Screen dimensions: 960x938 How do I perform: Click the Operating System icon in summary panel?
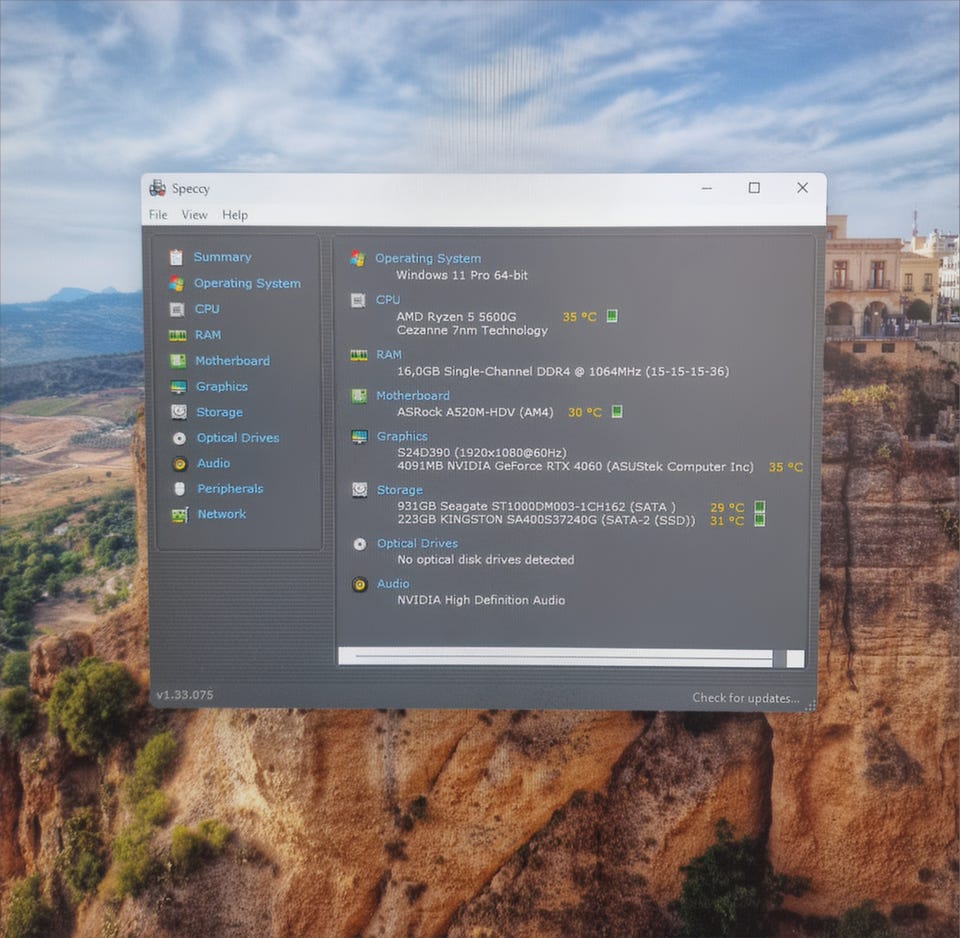(358, 258)
